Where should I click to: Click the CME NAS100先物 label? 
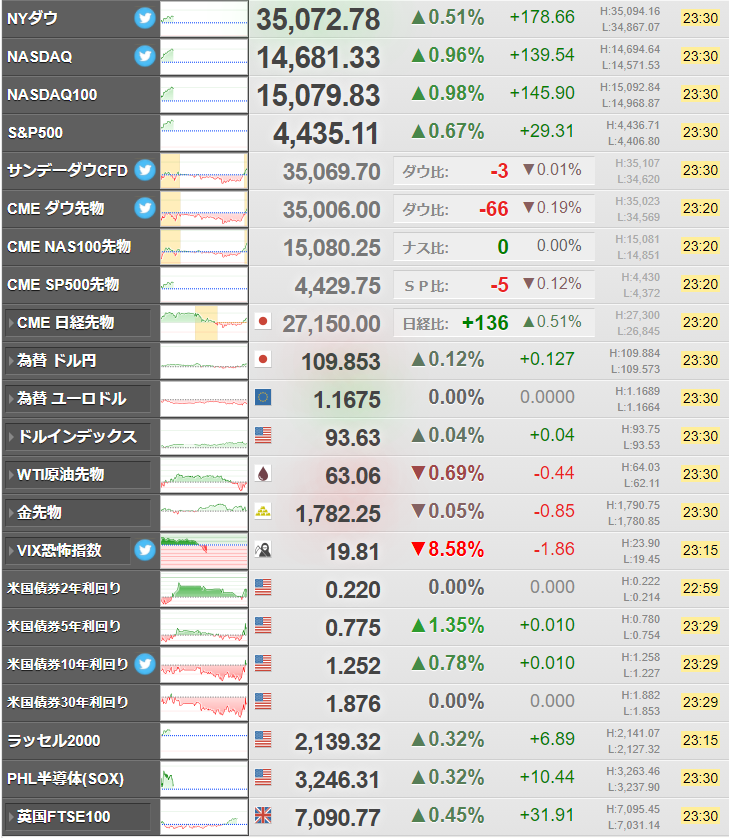pos(69,246)
